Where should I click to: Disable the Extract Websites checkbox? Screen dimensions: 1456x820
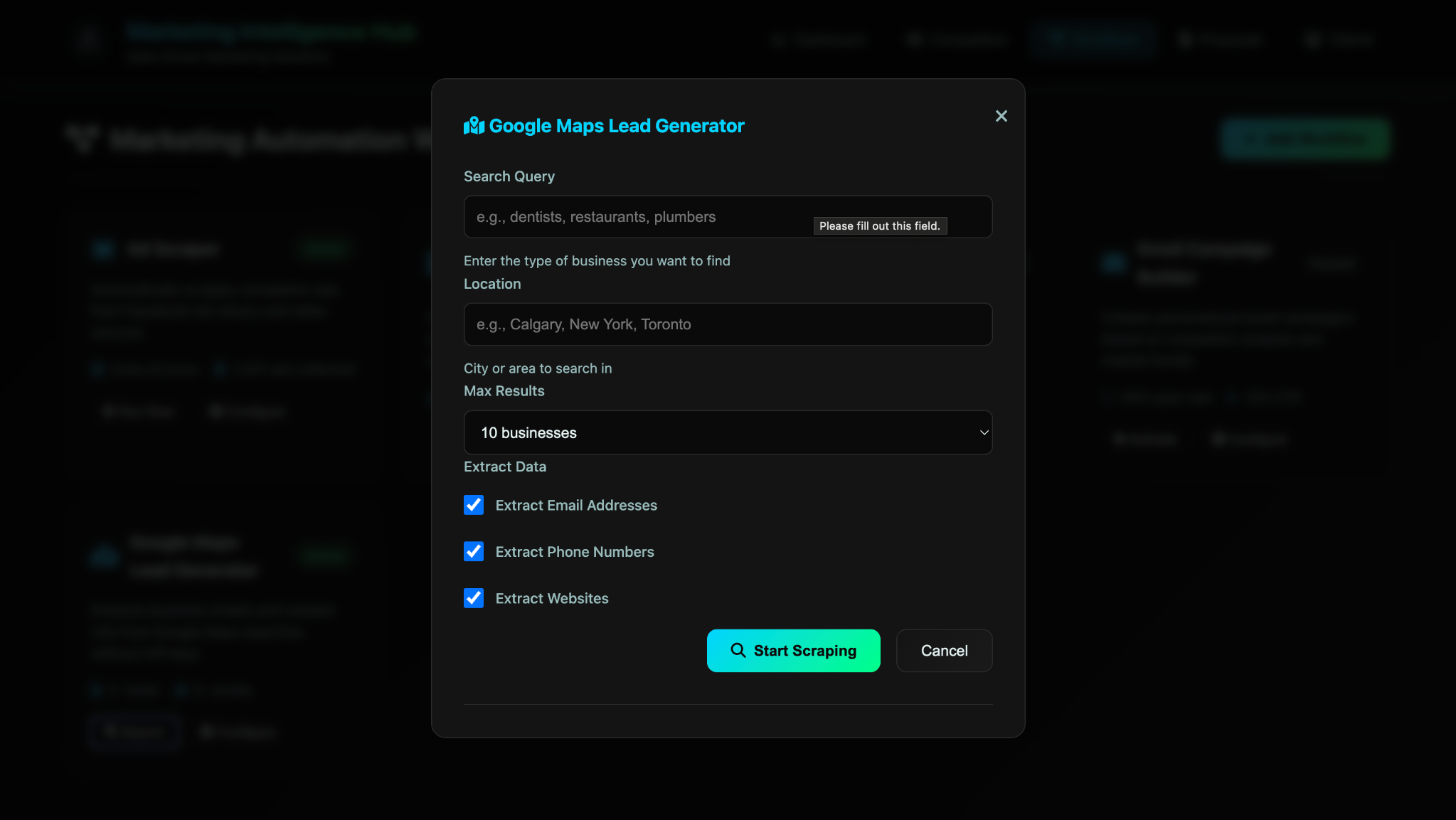474,598
